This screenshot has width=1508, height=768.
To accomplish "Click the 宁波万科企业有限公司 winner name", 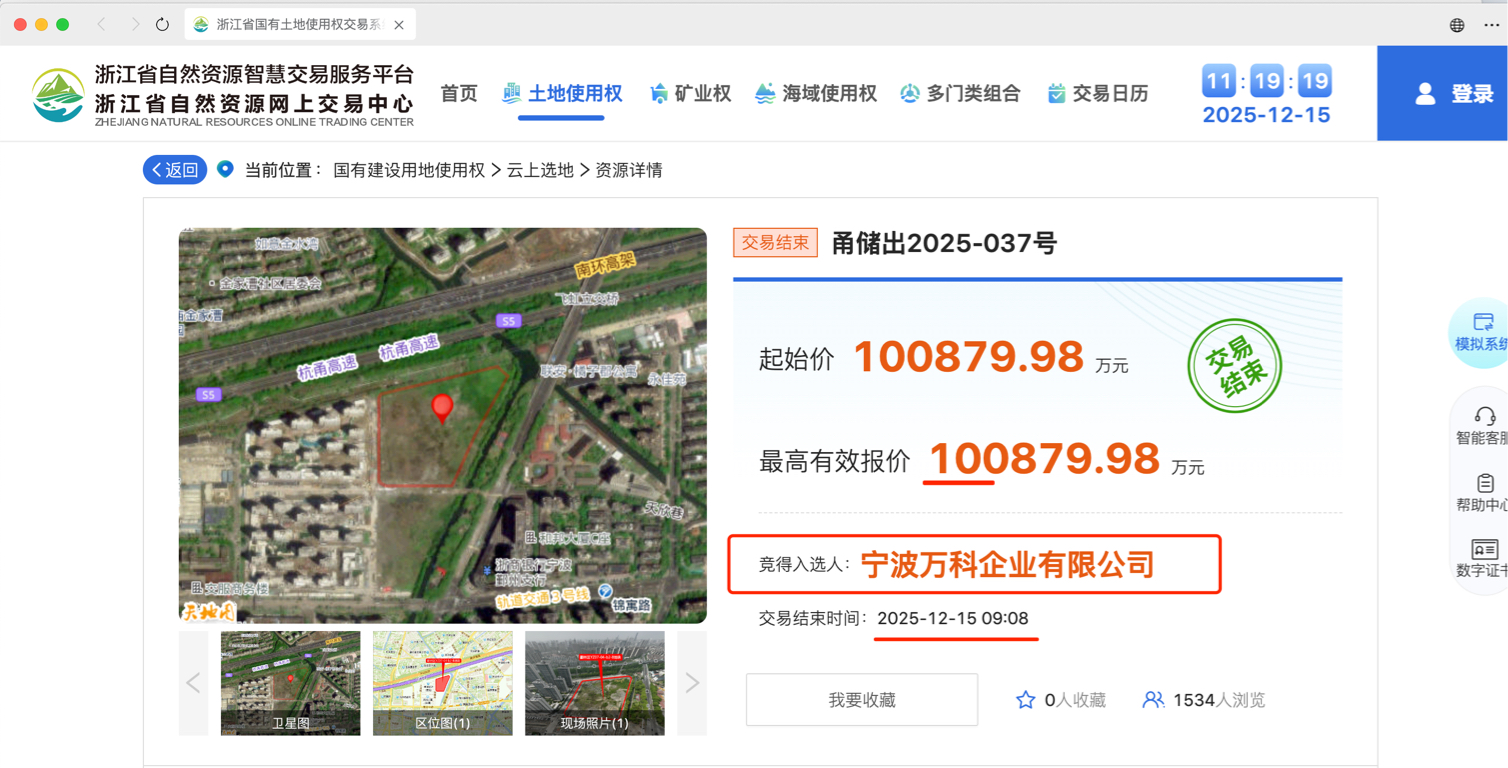I will [1007, 565].
